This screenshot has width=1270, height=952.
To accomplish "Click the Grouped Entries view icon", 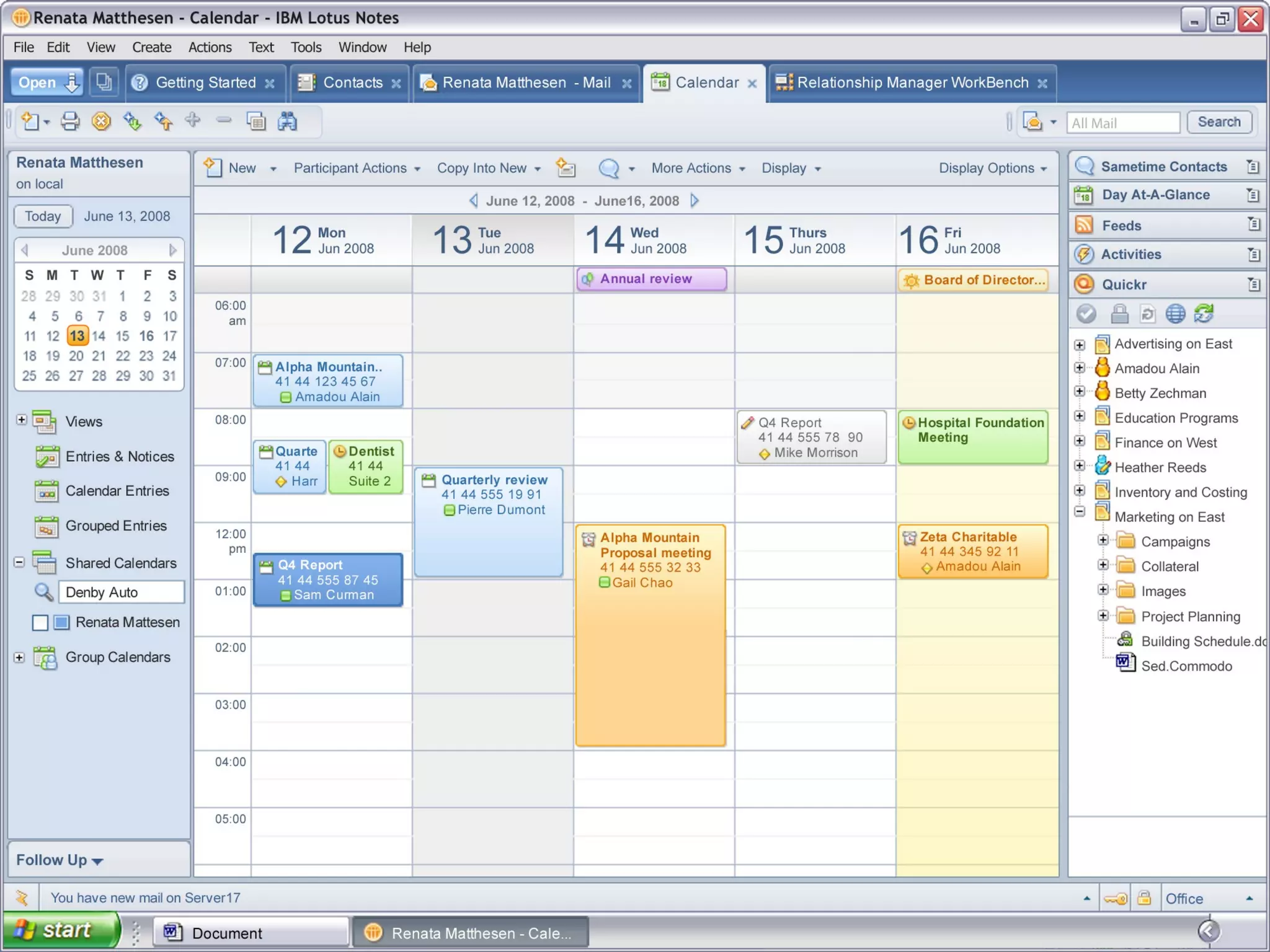I will pyautogui.click(x=47, y=526).
